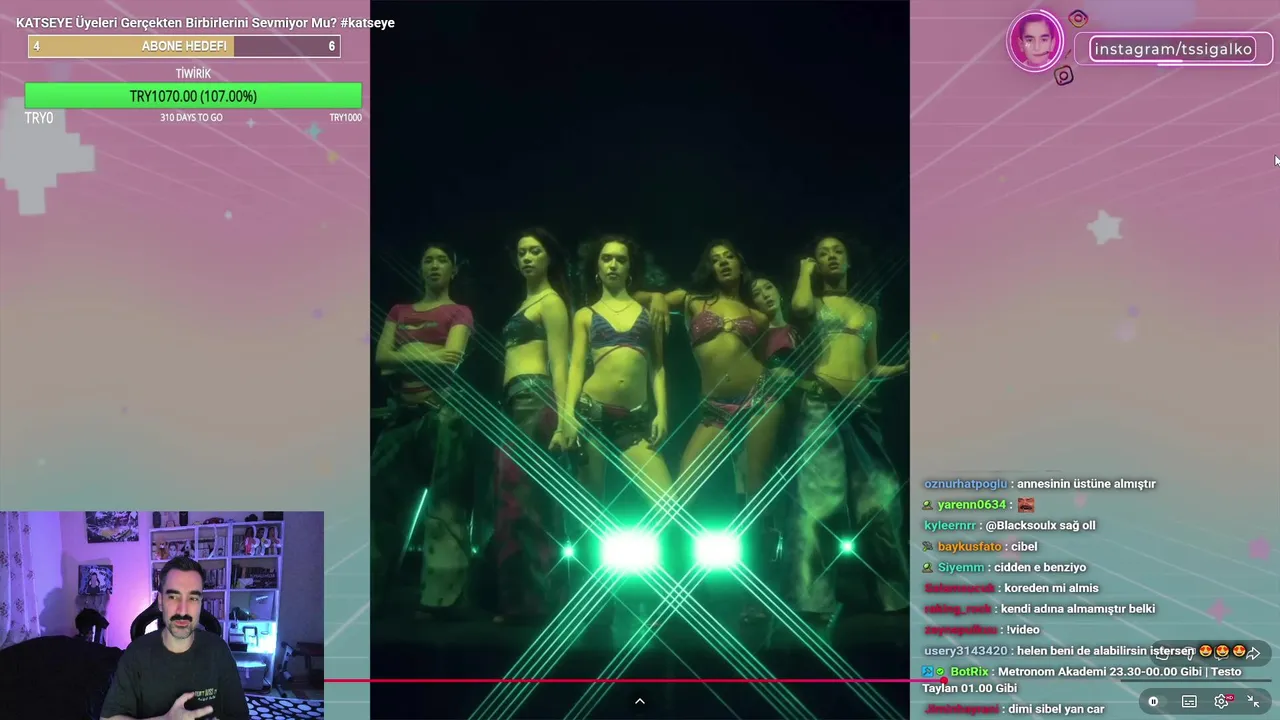Click the Instagram logo below the avatar

point(1064,76)
